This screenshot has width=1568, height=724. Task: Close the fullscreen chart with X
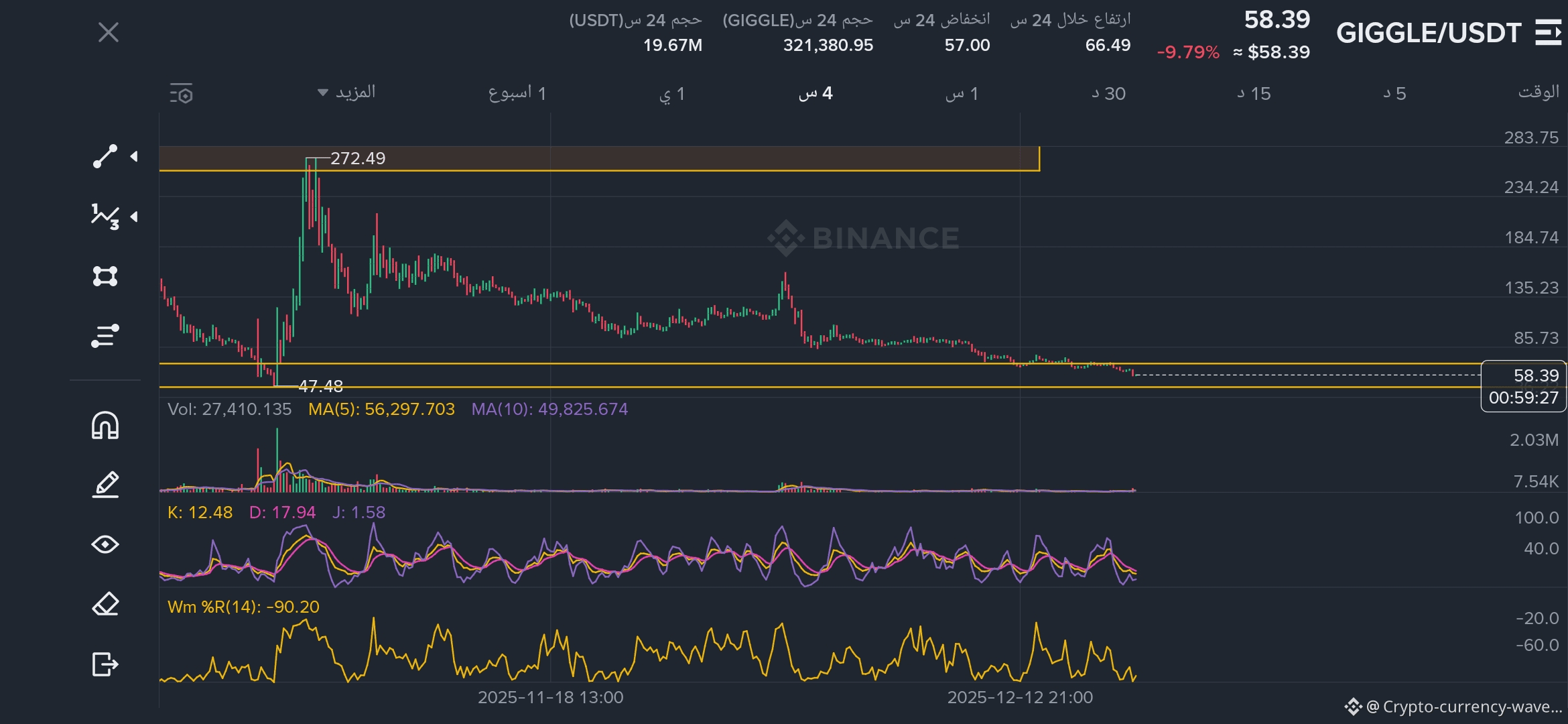pyautogui.click(x=109, y=32)
